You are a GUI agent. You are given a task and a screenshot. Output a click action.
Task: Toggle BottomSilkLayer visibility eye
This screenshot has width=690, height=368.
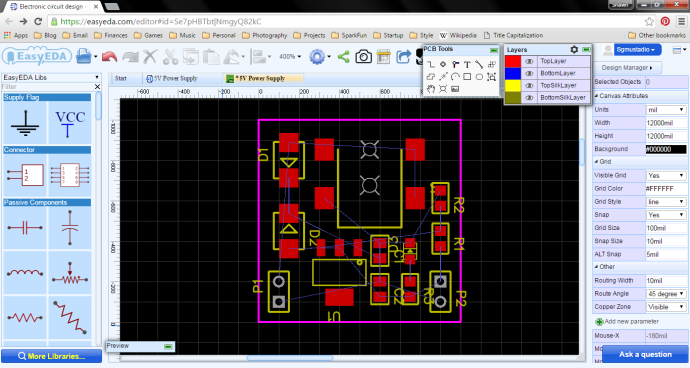pyautogui.click(x=529, y=98)
